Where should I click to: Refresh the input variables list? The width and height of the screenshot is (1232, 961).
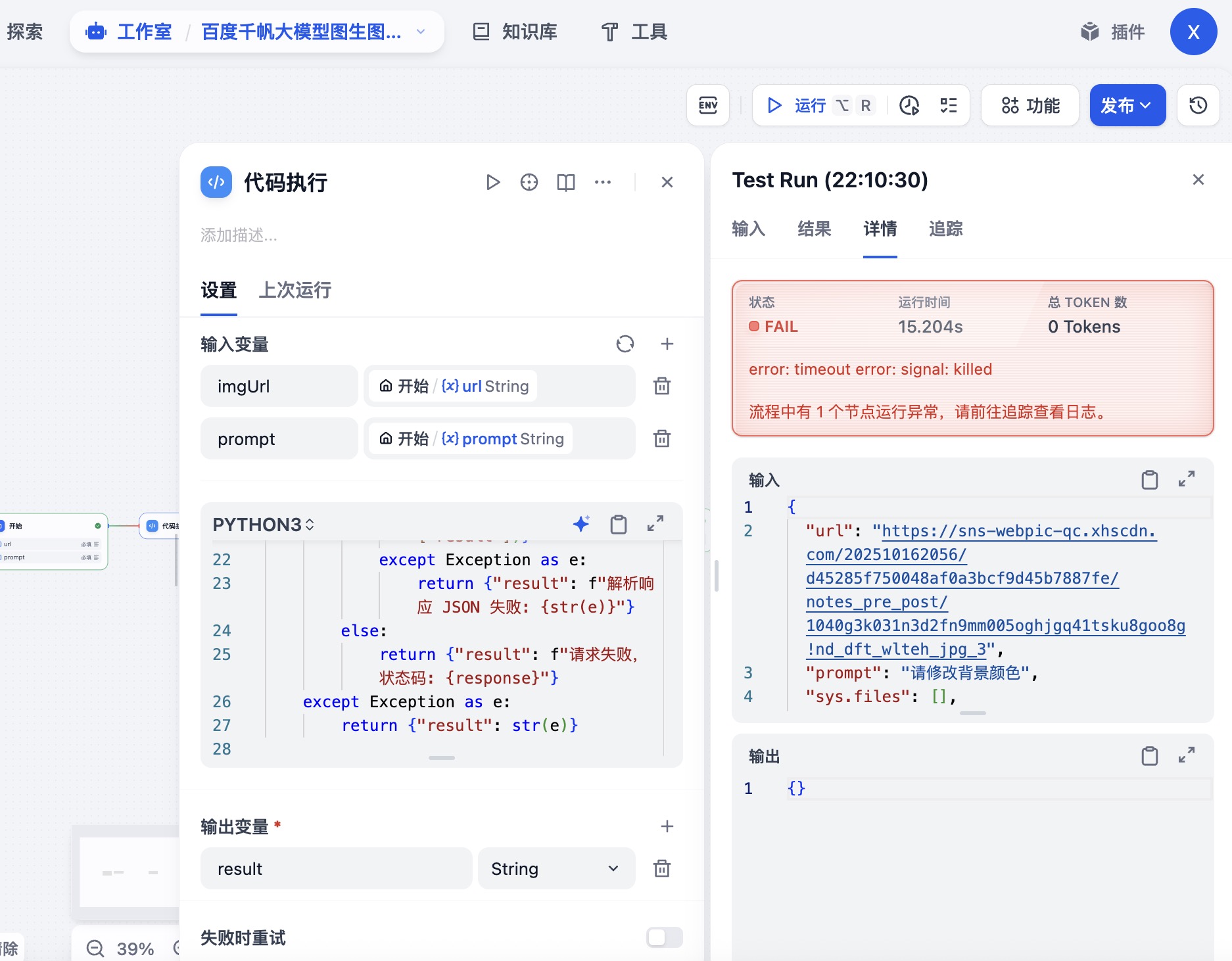click(625, 344)
